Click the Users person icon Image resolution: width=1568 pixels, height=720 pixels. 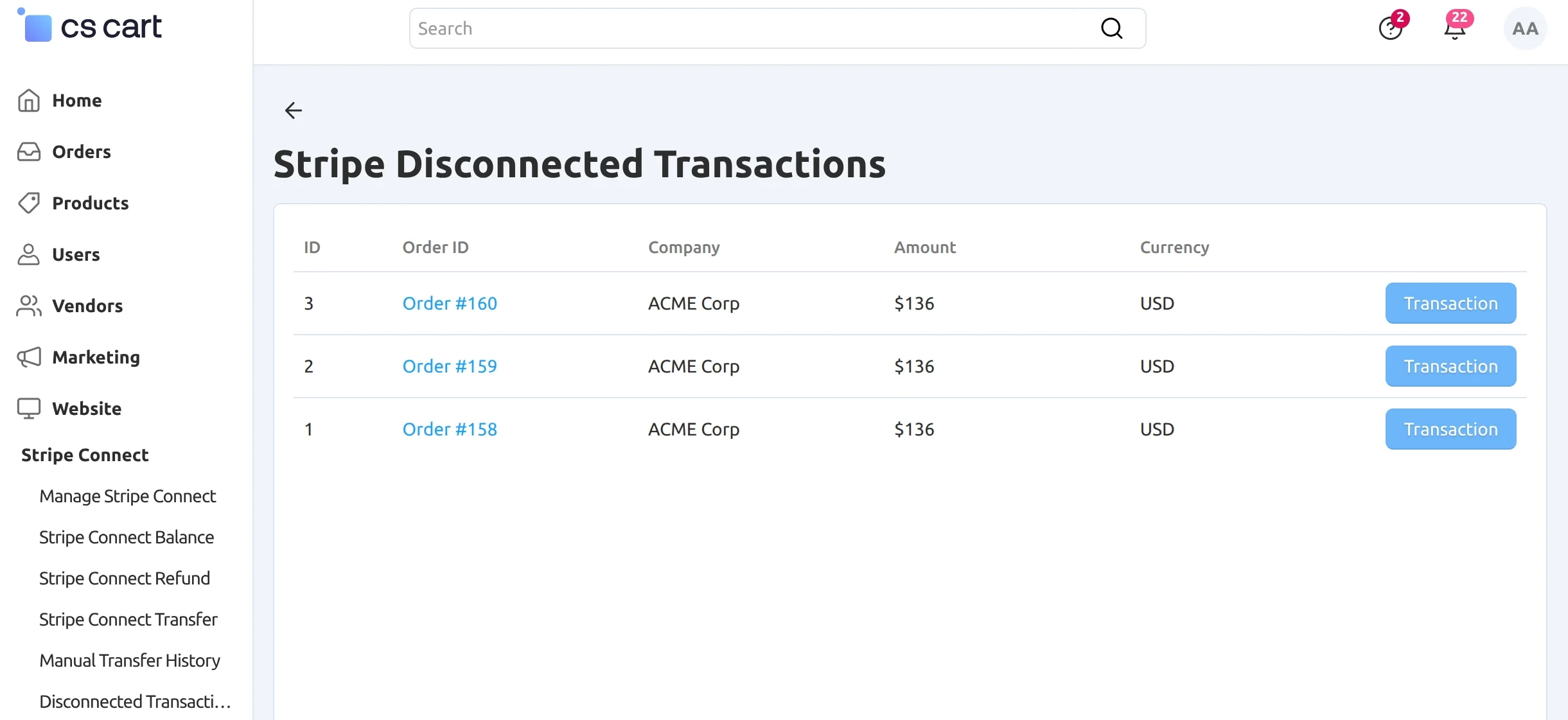(28, 254)
